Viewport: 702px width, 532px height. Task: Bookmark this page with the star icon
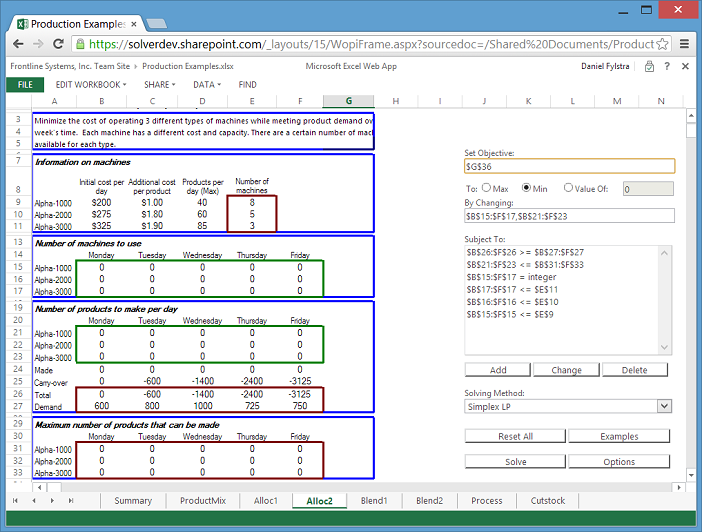[660, 44]
